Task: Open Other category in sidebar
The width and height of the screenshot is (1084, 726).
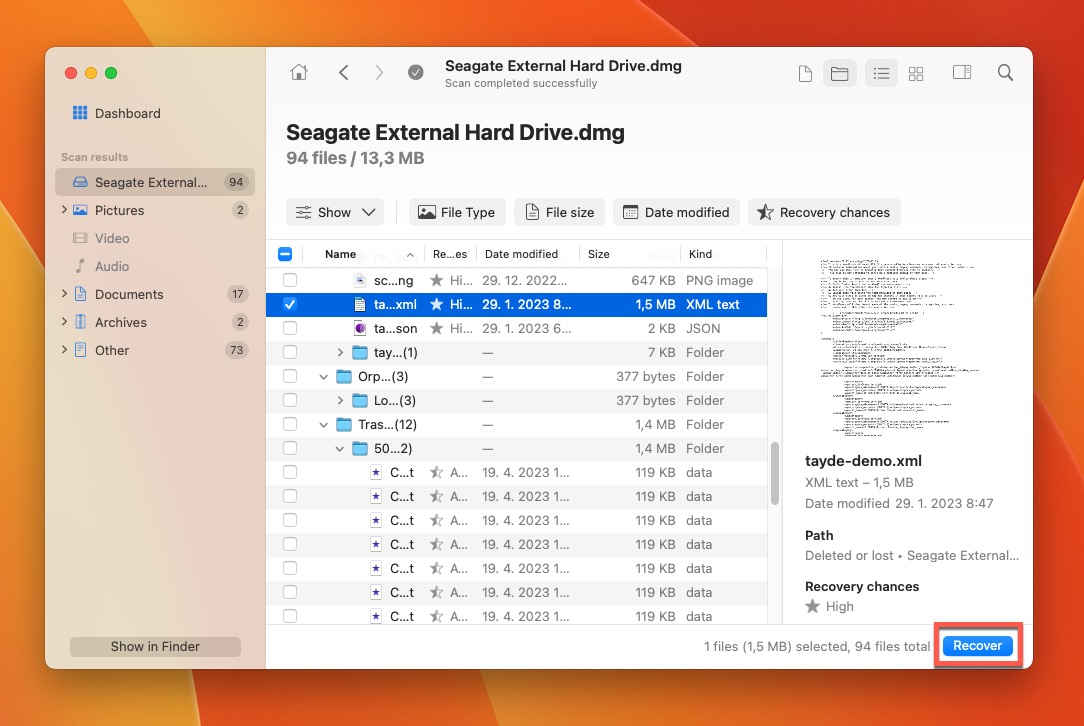Action: coord(155,351)
